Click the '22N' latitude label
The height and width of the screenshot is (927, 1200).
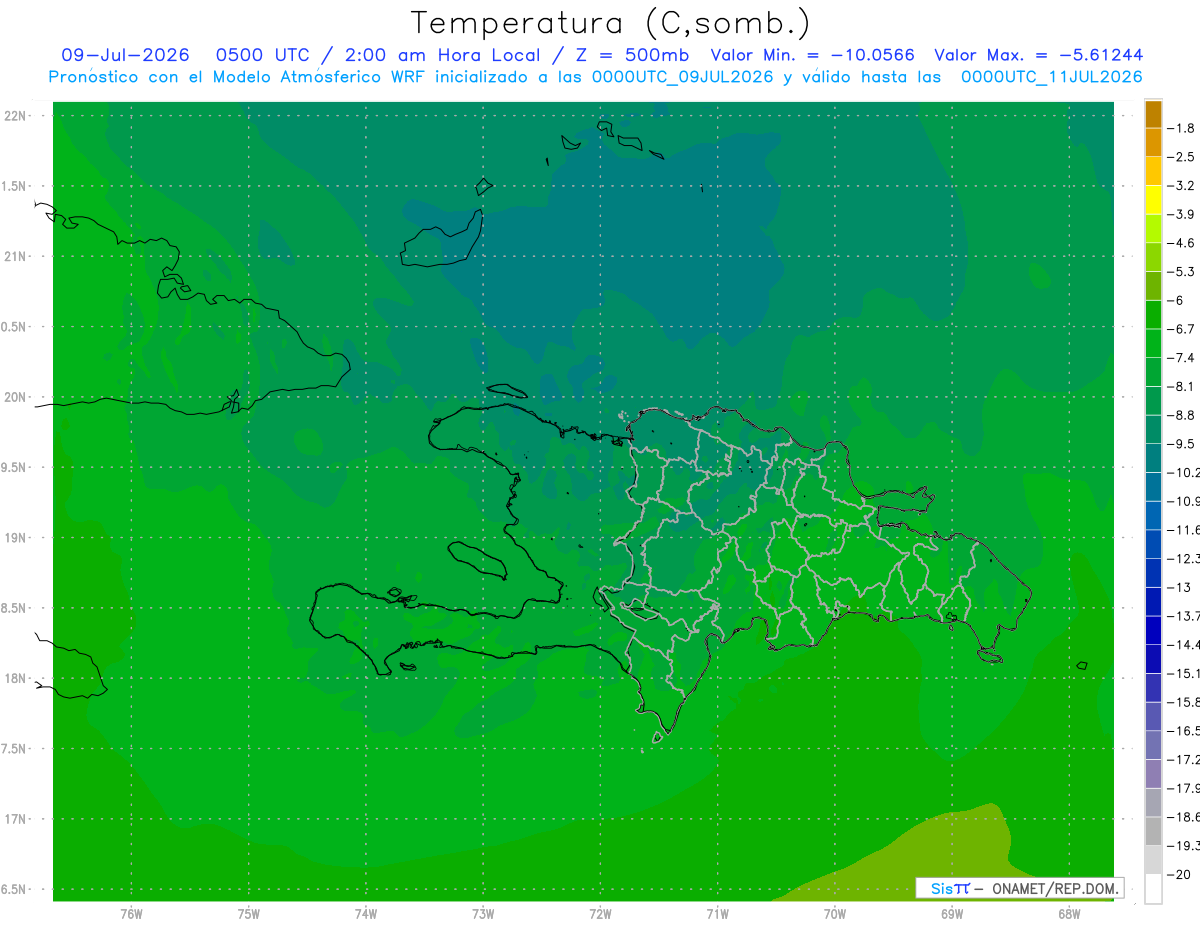coord(14,115)
